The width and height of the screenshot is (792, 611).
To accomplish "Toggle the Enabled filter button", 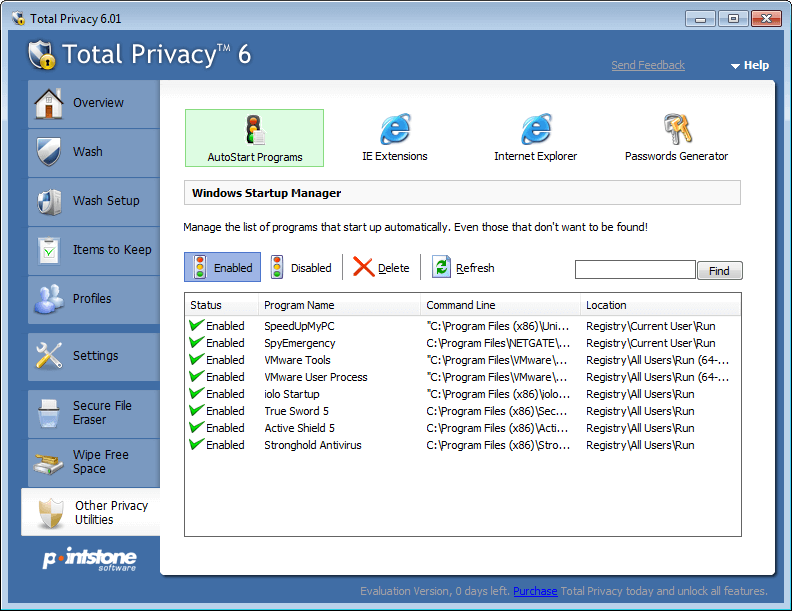I will 222,267.
